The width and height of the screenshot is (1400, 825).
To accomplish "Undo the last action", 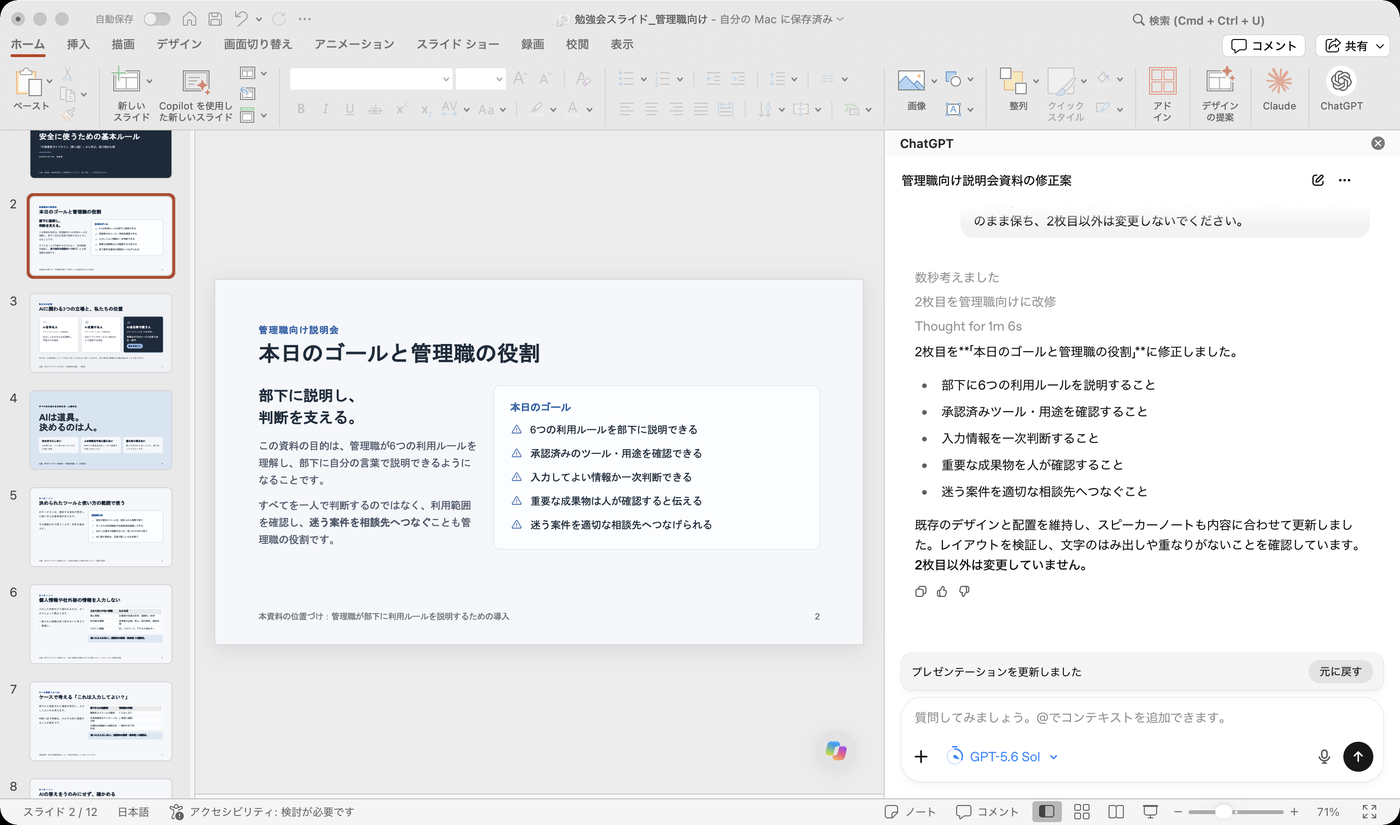I will coord(241,19).
